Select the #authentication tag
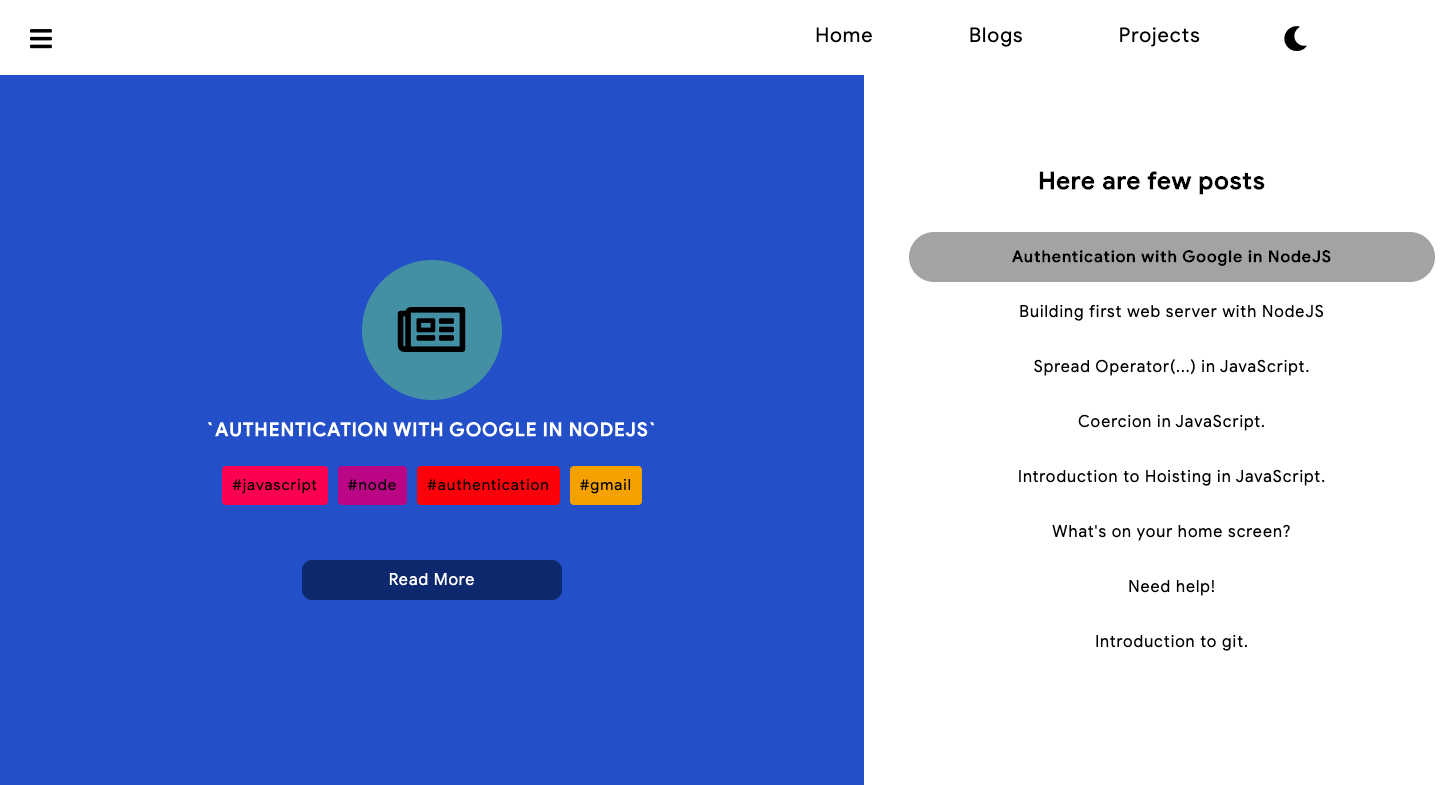The image size is (1440, 785). click(488, 485)
